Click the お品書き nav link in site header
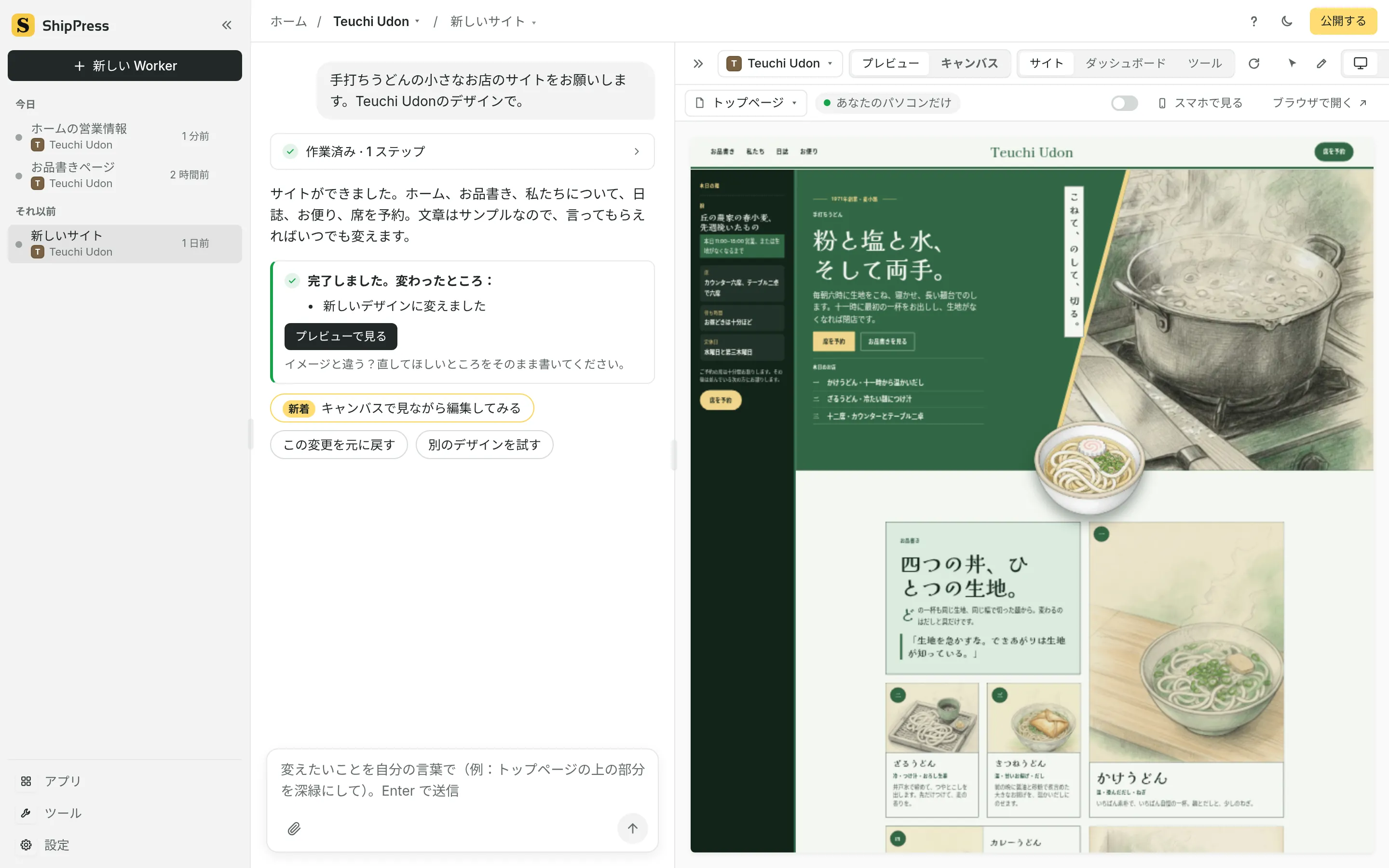 pyautogui.click(x=722, y=151)
